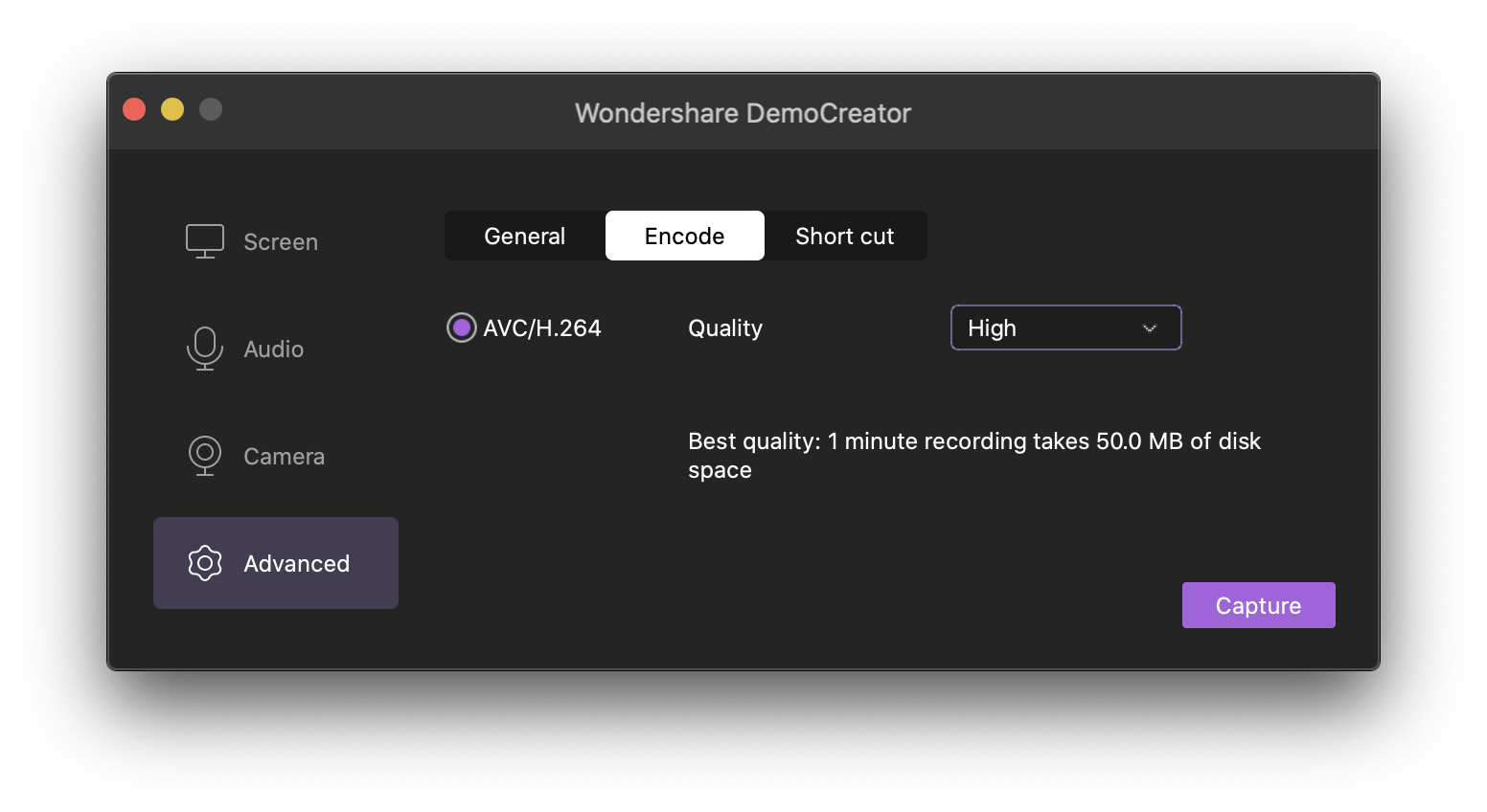Open the Screen settings label
The height and width of the screenshot is (812, 1487).
(281, 242)
